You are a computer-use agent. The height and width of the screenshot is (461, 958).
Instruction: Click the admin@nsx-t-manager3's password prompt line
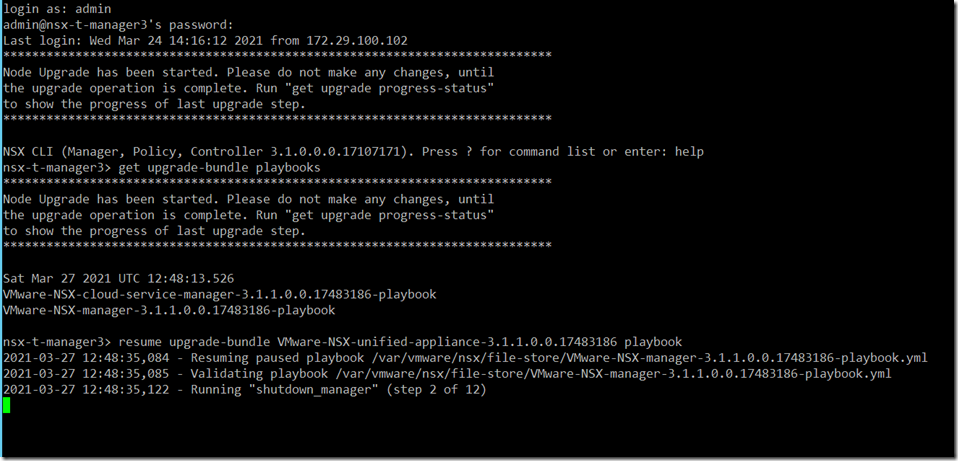pyautogui.click(x=118, y=25)
